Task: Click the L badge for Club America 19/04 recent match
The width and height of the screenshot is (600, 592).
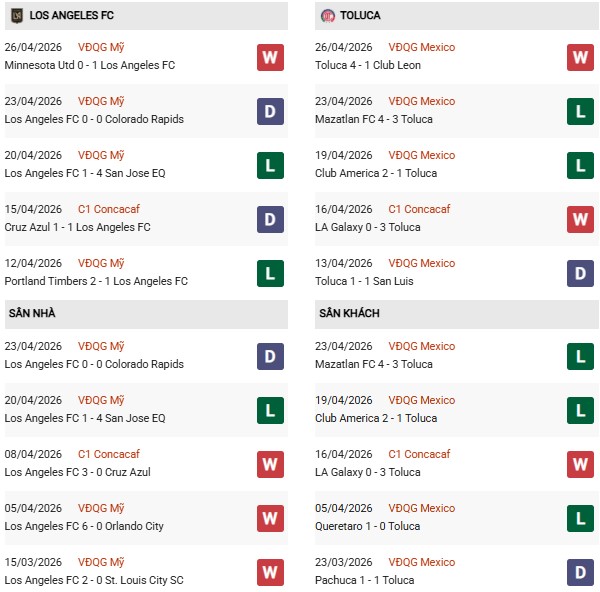Action: (x=581, y=165)
